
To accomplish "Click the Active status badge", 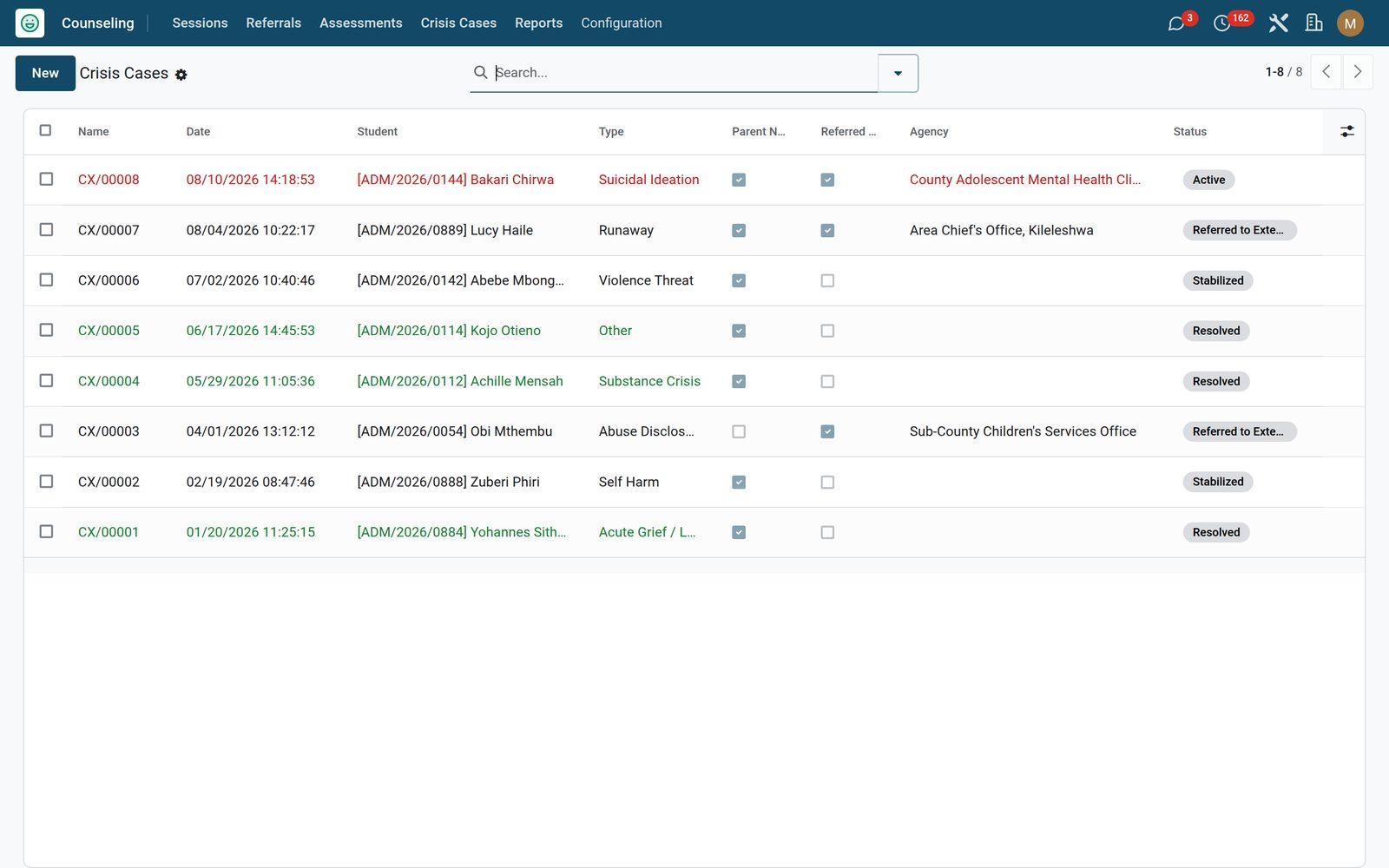I will 1208,180.
